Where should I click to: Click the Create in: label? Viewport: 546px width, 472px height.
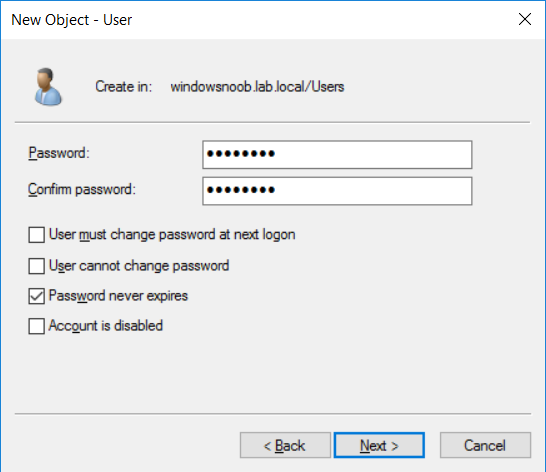124,86
